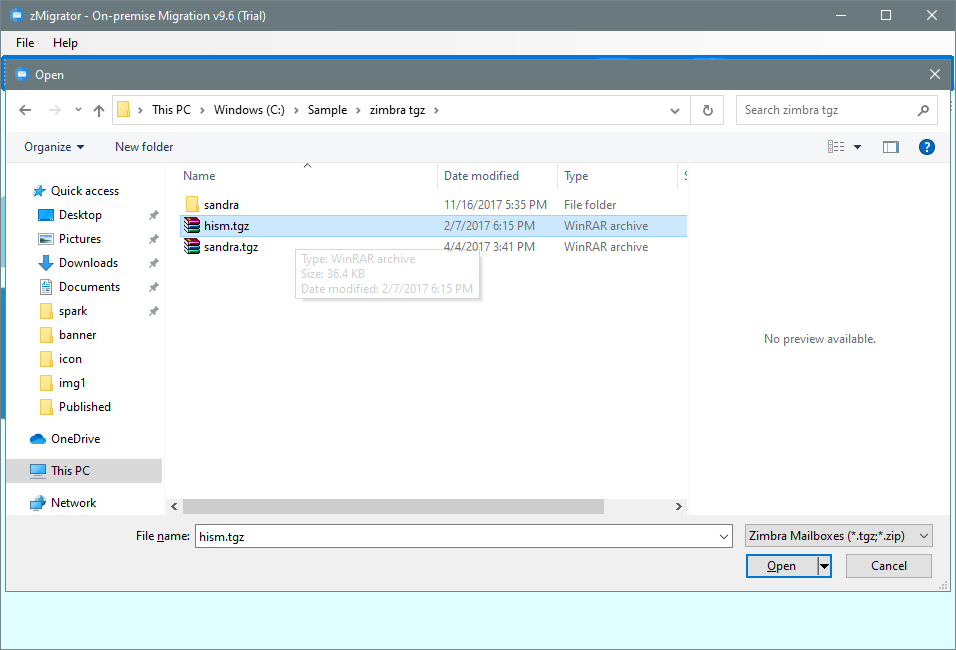
Task: Select sandra.tgz archive icon
Action: point(192,246)
